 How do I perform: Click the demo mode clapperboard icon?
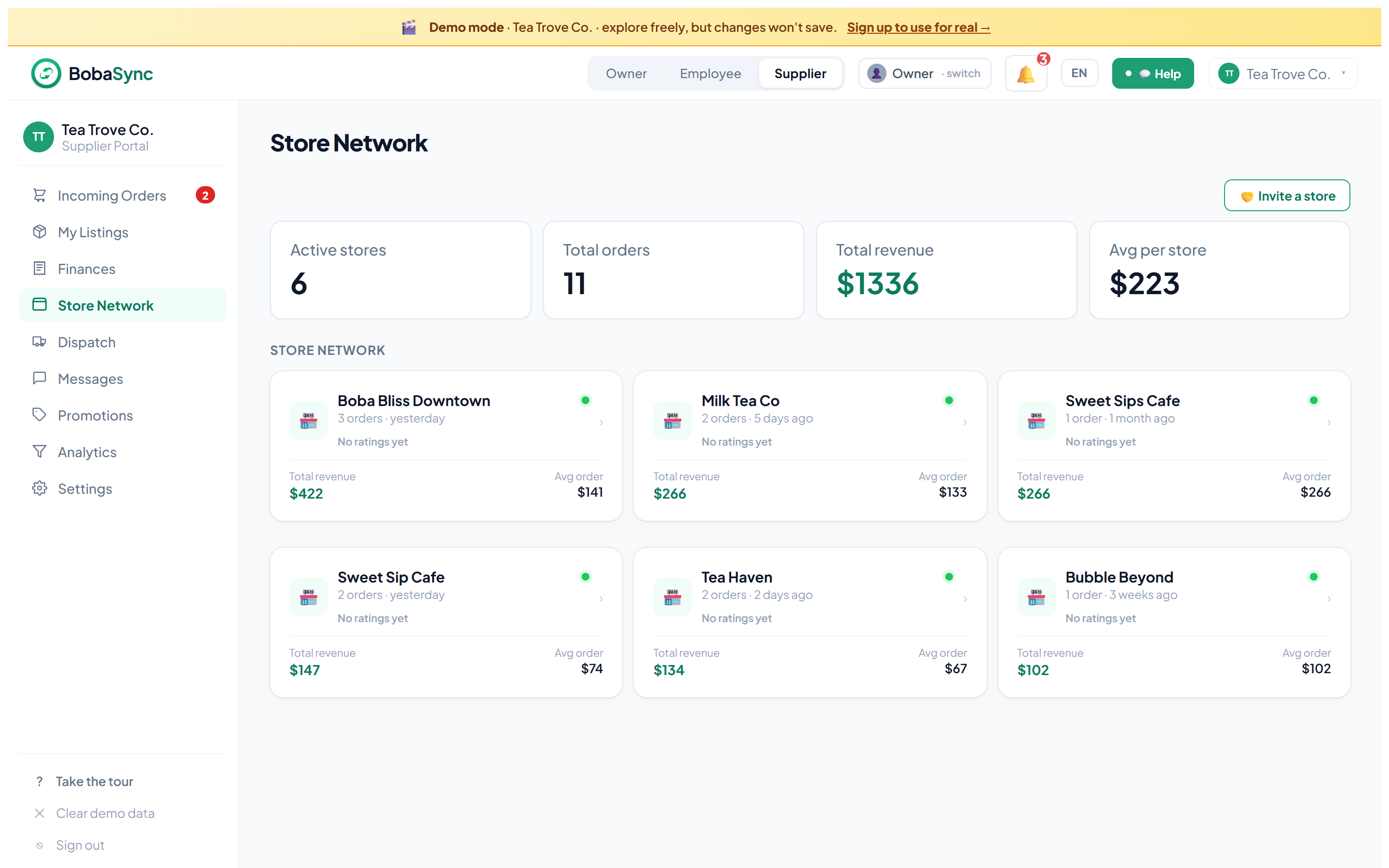click(409, 27)
